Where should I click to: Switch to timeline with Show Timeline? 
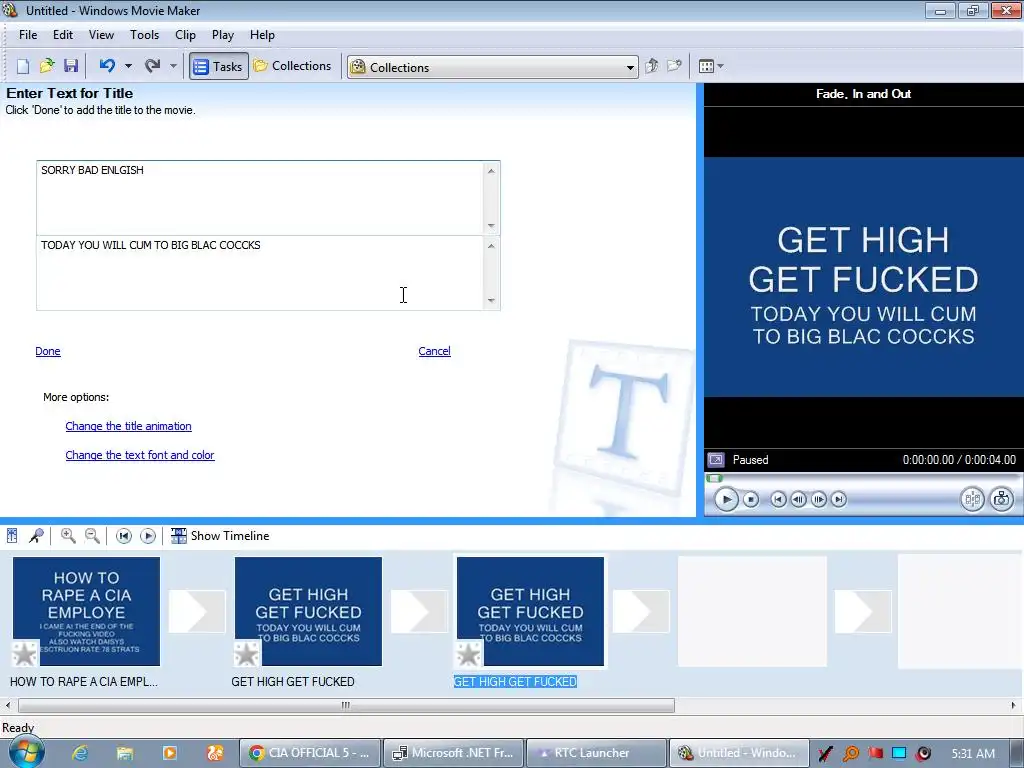220,536
